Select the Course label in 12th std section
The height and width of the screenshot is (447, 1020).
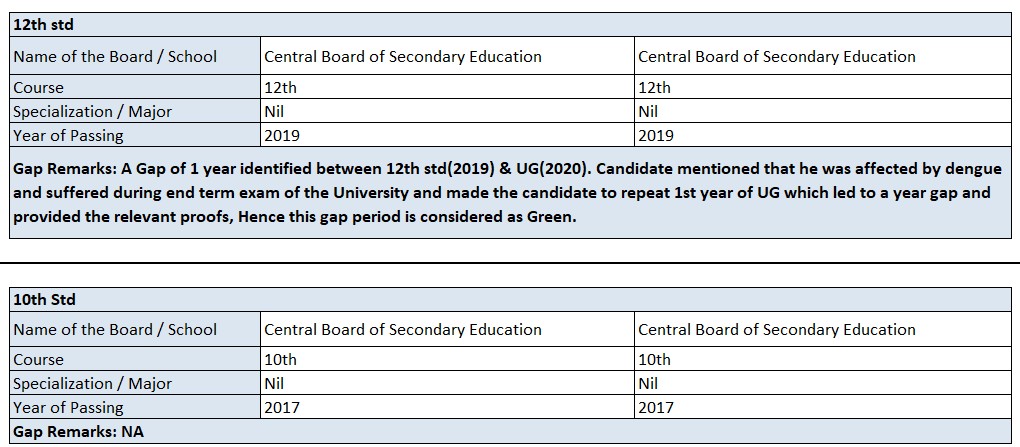tap(39, 88)
